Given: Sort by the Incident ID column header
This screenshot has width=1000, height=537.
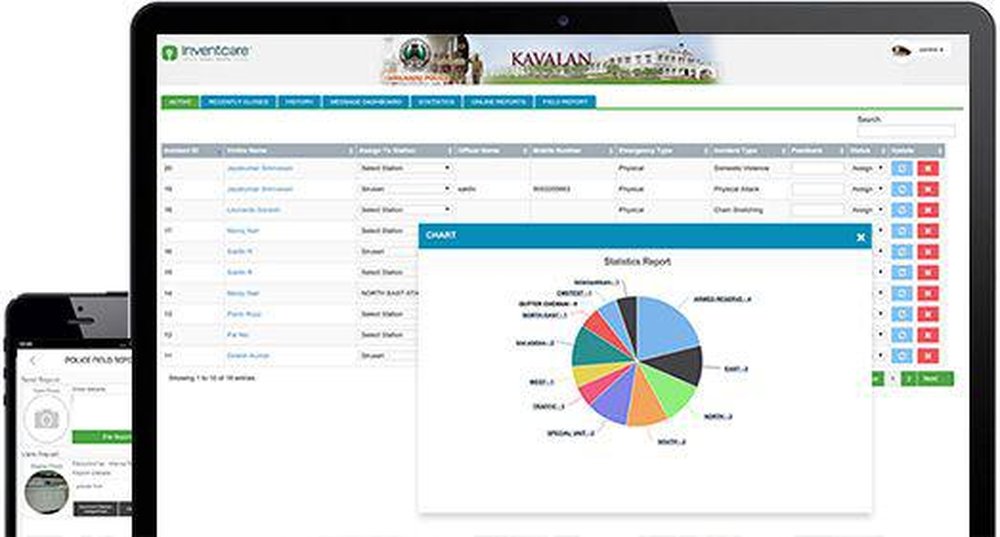Looking at the screenshot, I should point(192,151).
